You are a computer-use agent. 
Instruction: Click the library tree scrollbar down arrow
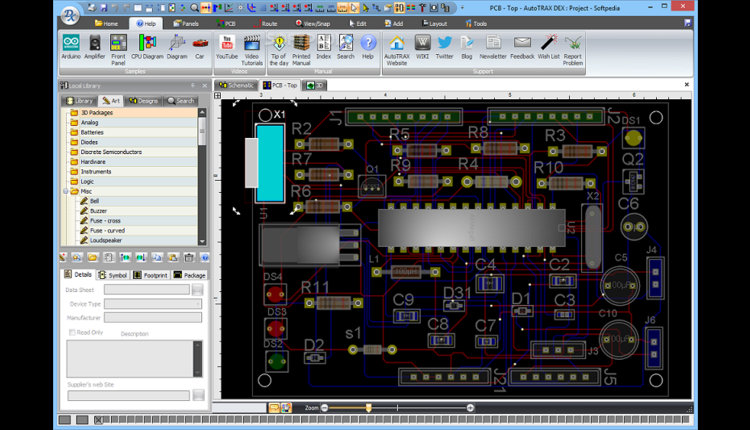click(202, 242)
